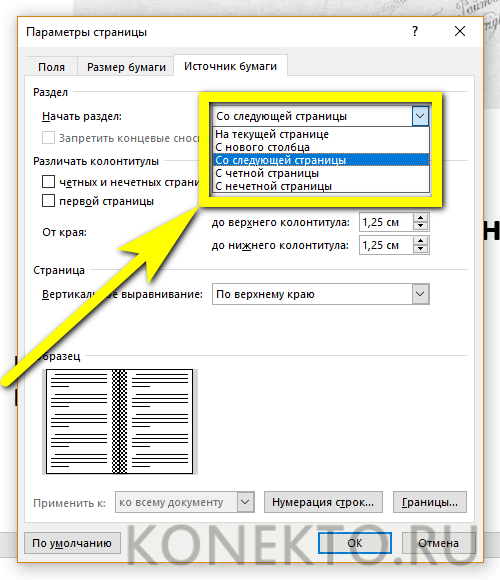Open Нумерация строк settings

pos(323,502)
